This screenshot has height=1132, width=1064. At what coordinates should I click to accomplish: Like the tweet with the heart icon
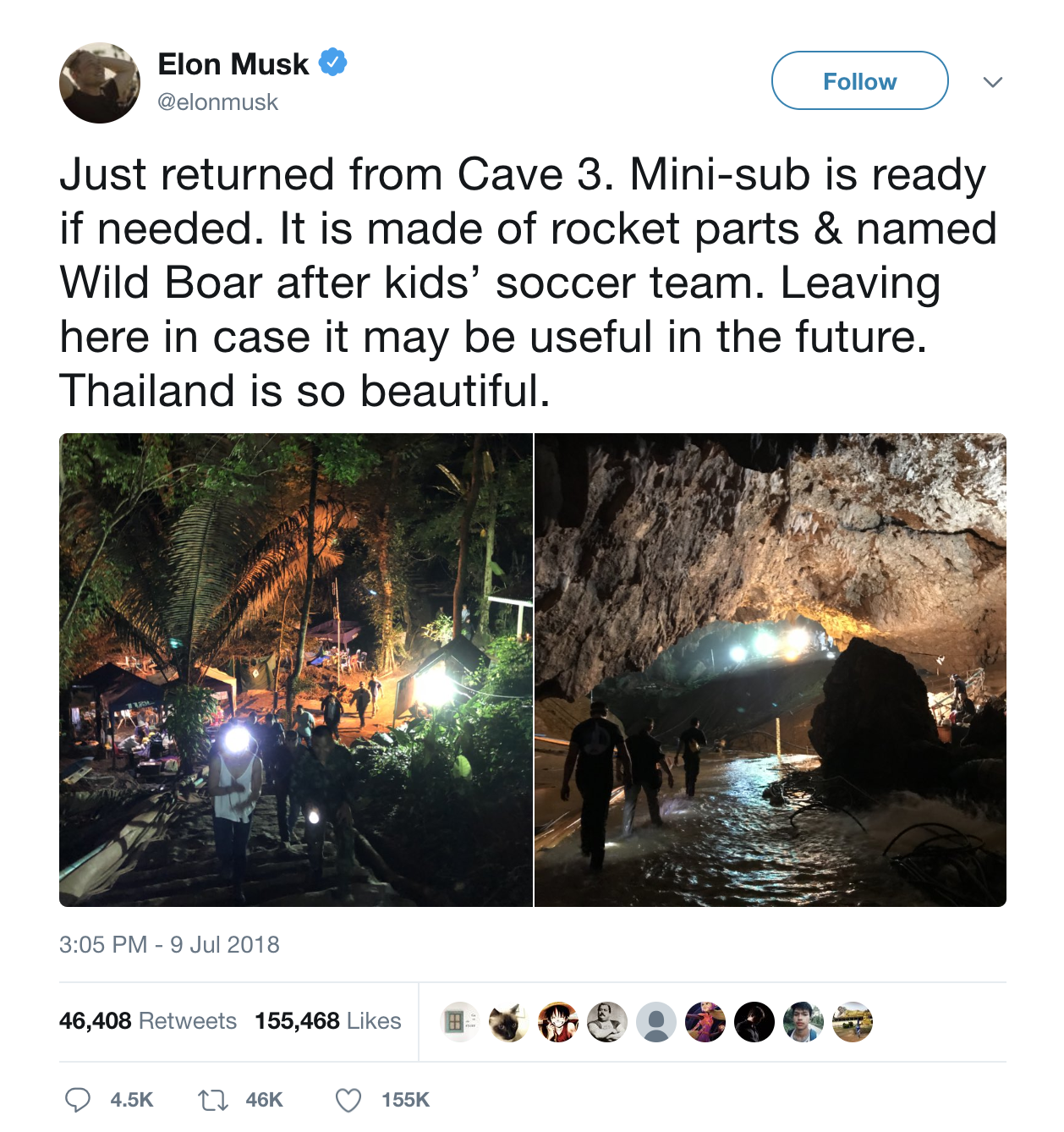(x=348, y=1099)
